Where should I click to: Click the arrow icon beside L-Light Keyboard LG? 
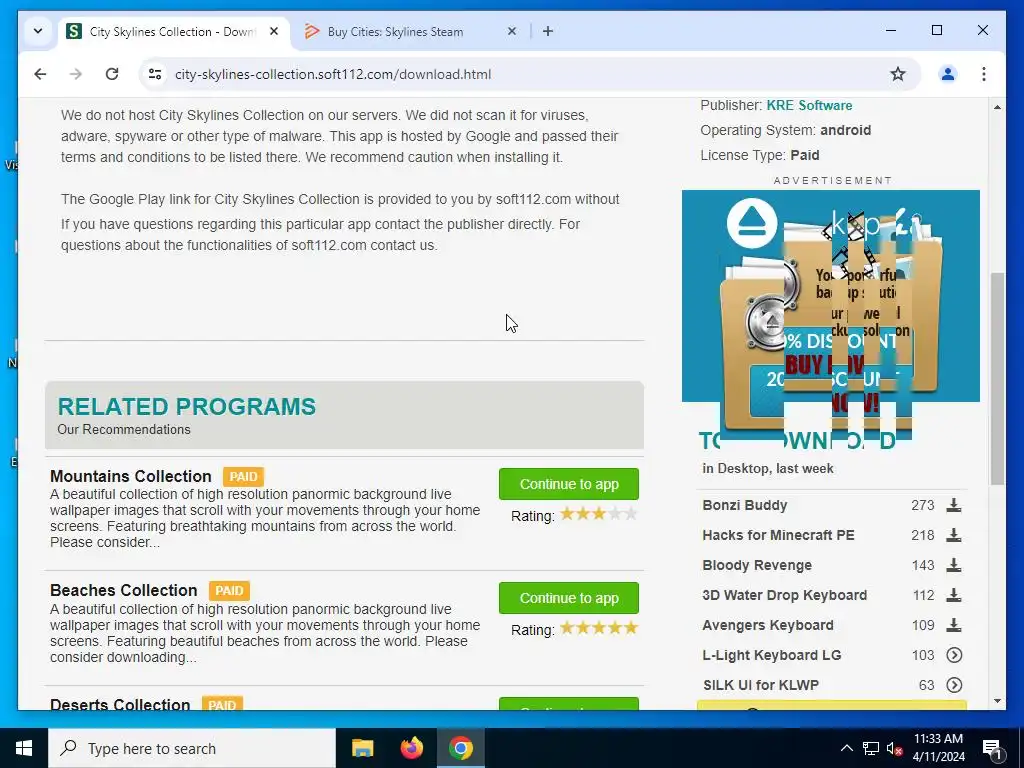point(954,655)
